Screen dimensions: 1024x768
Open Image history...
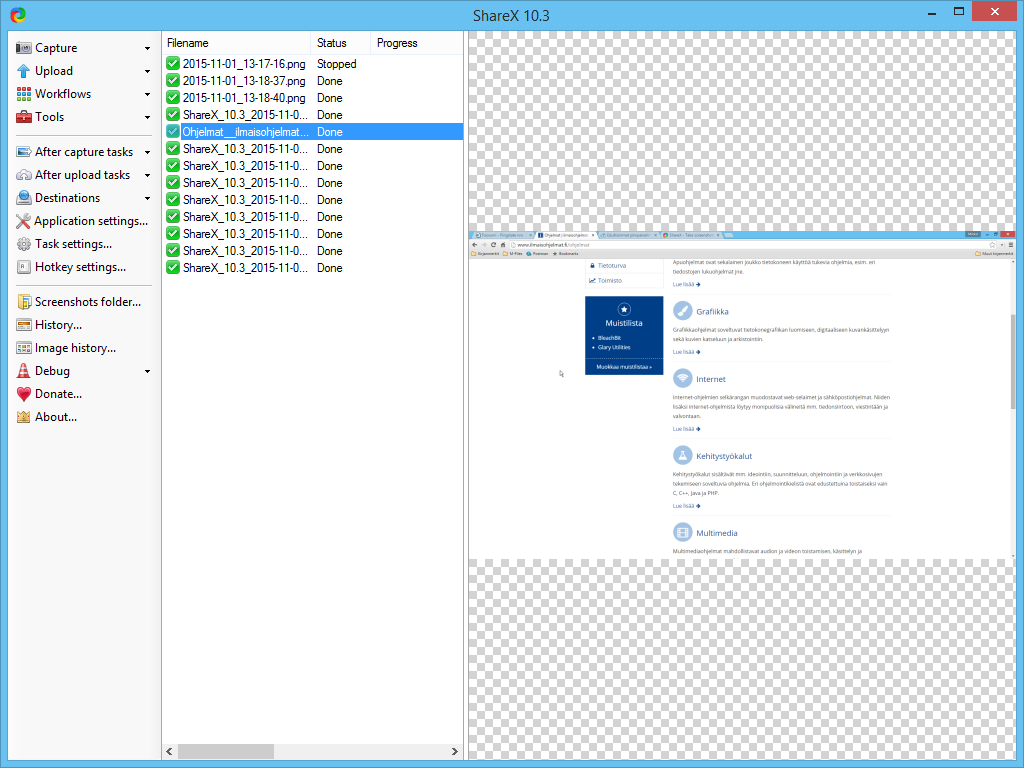pyautogui.click(x=84, y=348)
